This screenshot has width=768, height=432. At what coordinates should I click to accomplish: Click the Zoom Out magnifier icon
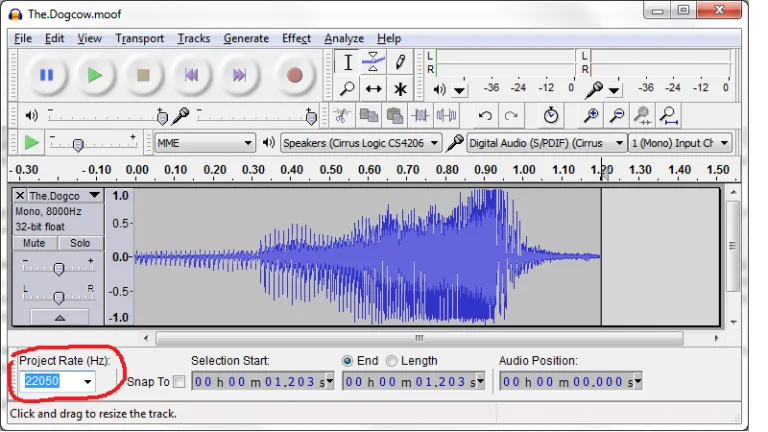tap(617, 116)
